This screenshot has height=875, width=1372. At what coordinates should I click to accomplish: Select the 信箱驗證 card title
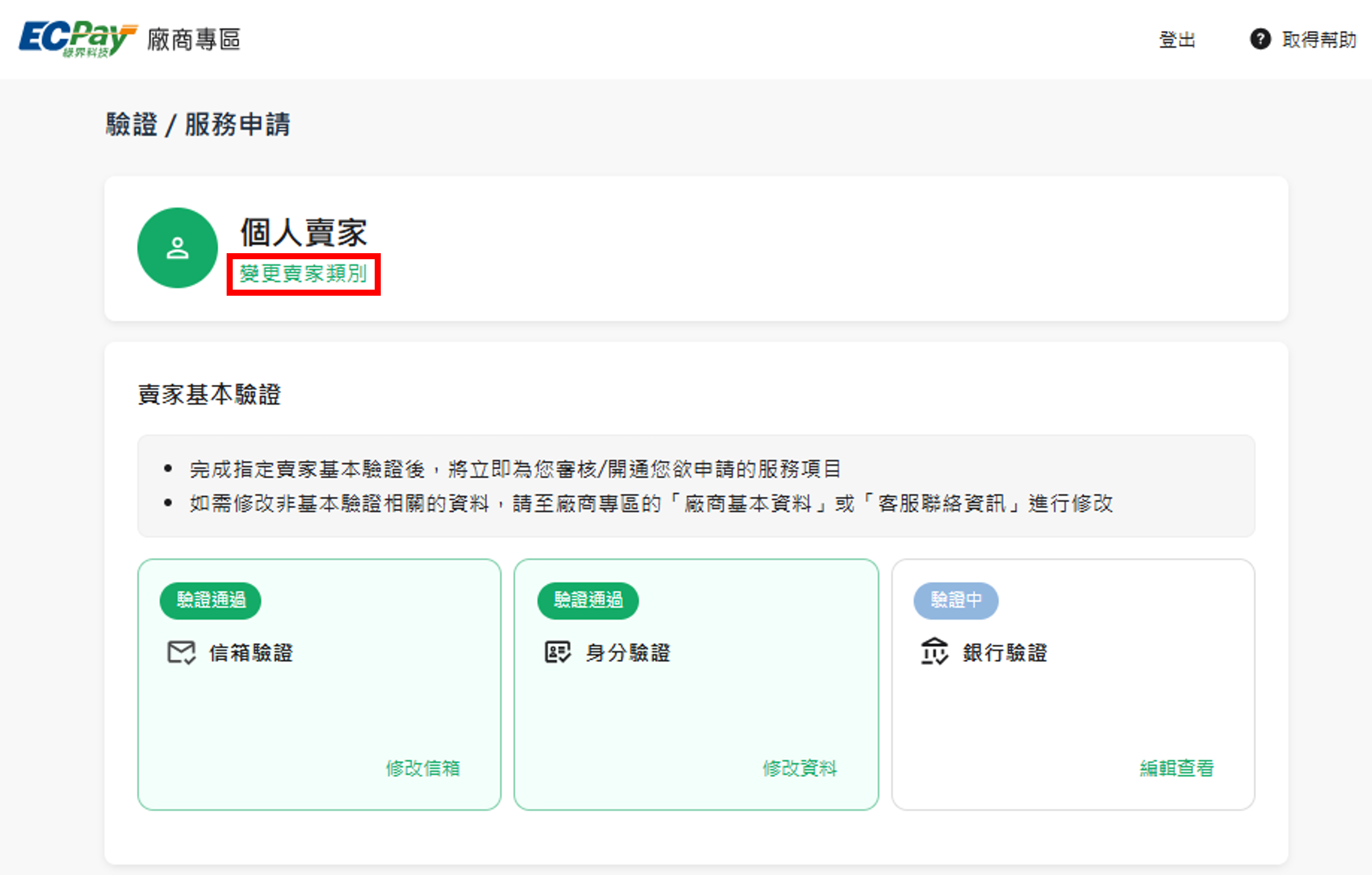point(251,653)
